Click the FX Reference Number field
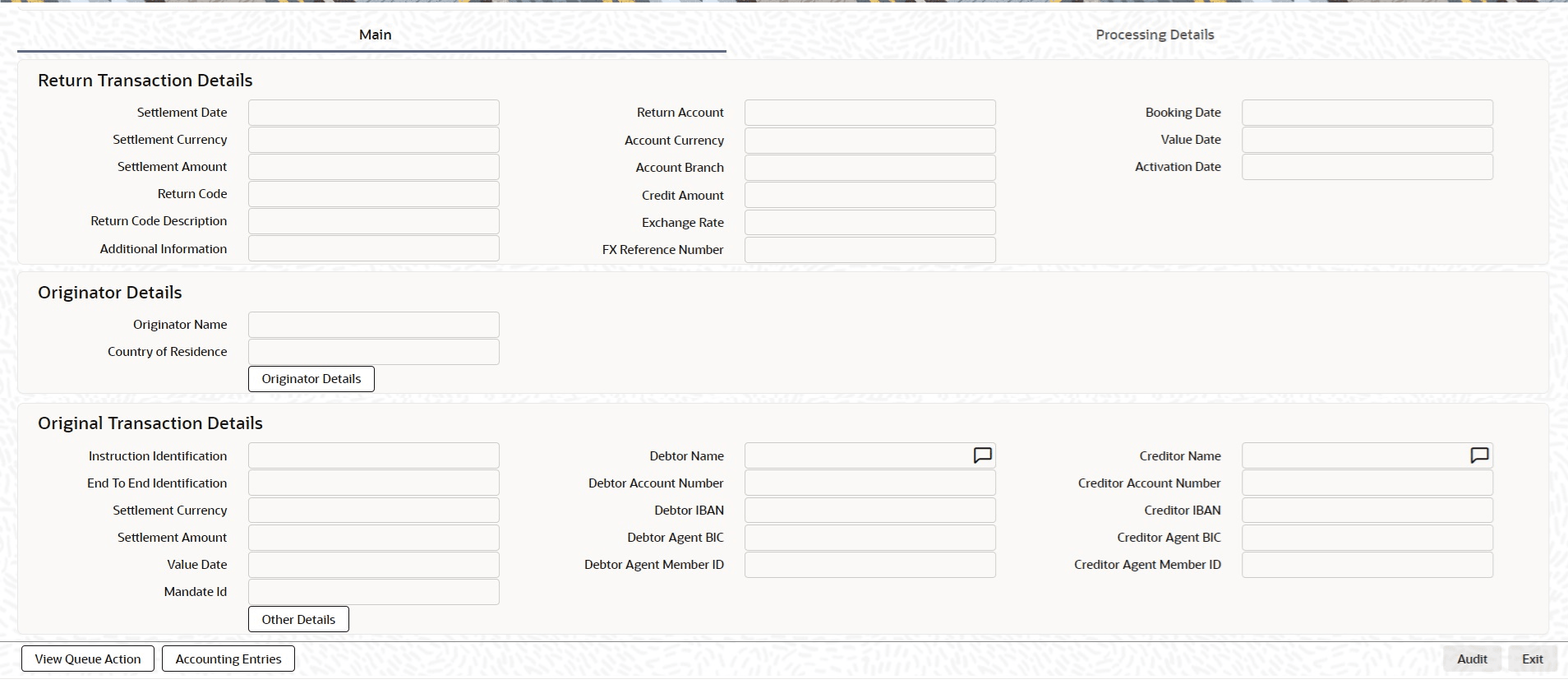Screen dimensions: 1568x684 [x=870, y=250]
